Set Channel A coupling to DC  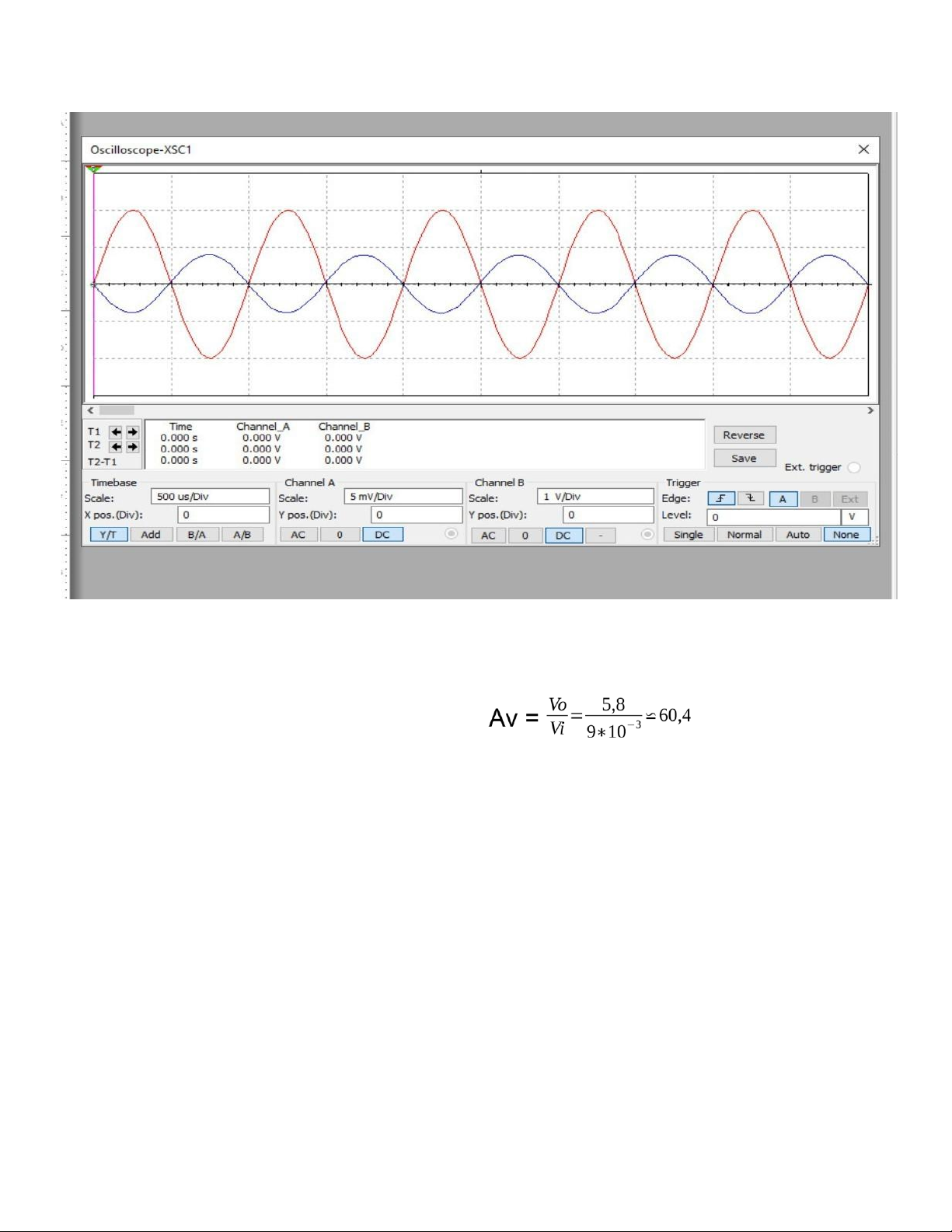click(x=382, y=535)
